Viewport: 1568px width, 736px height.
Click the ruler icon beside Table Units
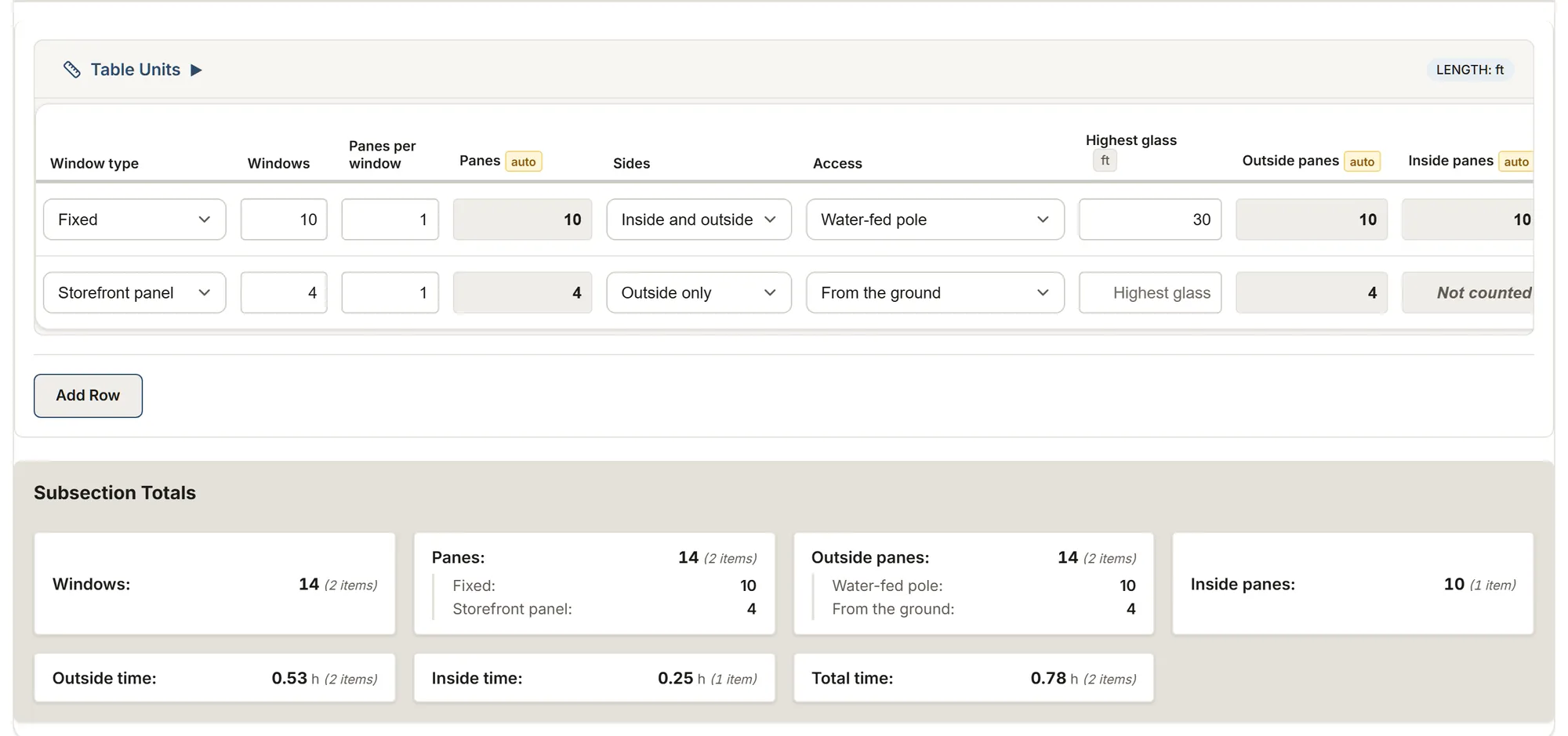click(72, 70)
